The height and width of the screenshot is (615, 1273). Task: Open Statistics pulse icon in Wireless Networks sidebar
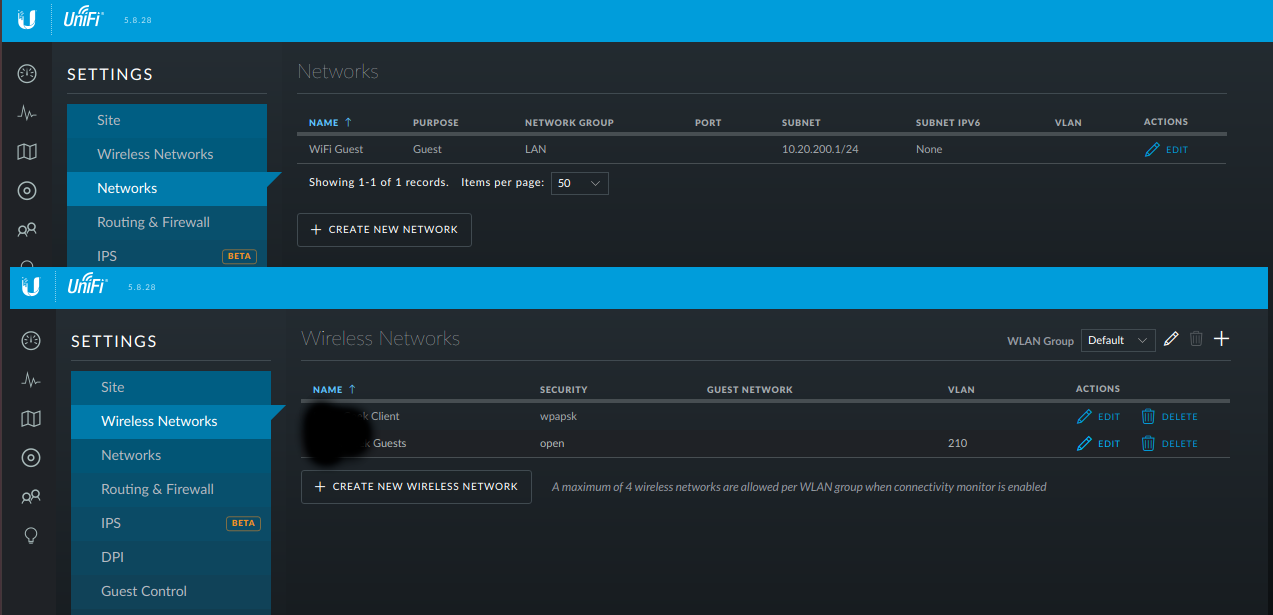(31, 380)
